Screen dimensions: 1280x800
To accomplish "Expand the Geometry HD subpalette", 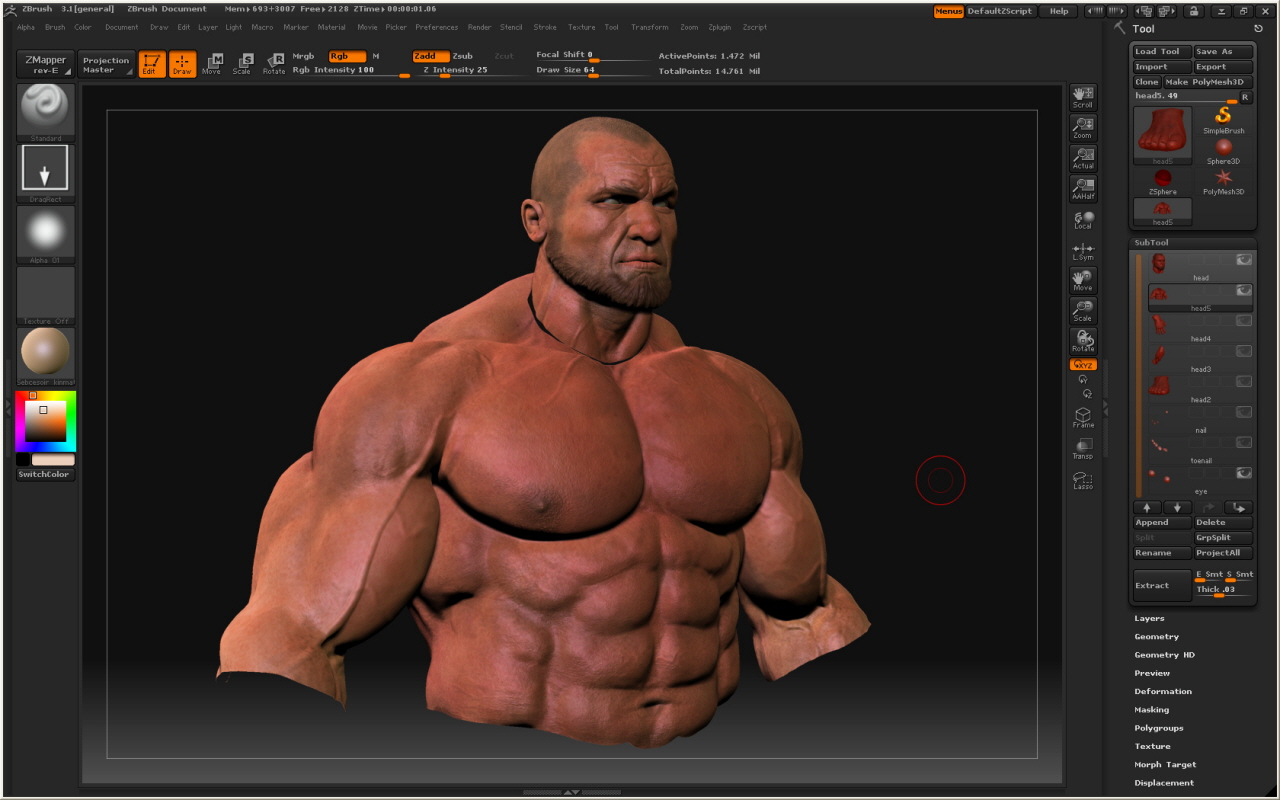I will click(x=1164, y=655).
